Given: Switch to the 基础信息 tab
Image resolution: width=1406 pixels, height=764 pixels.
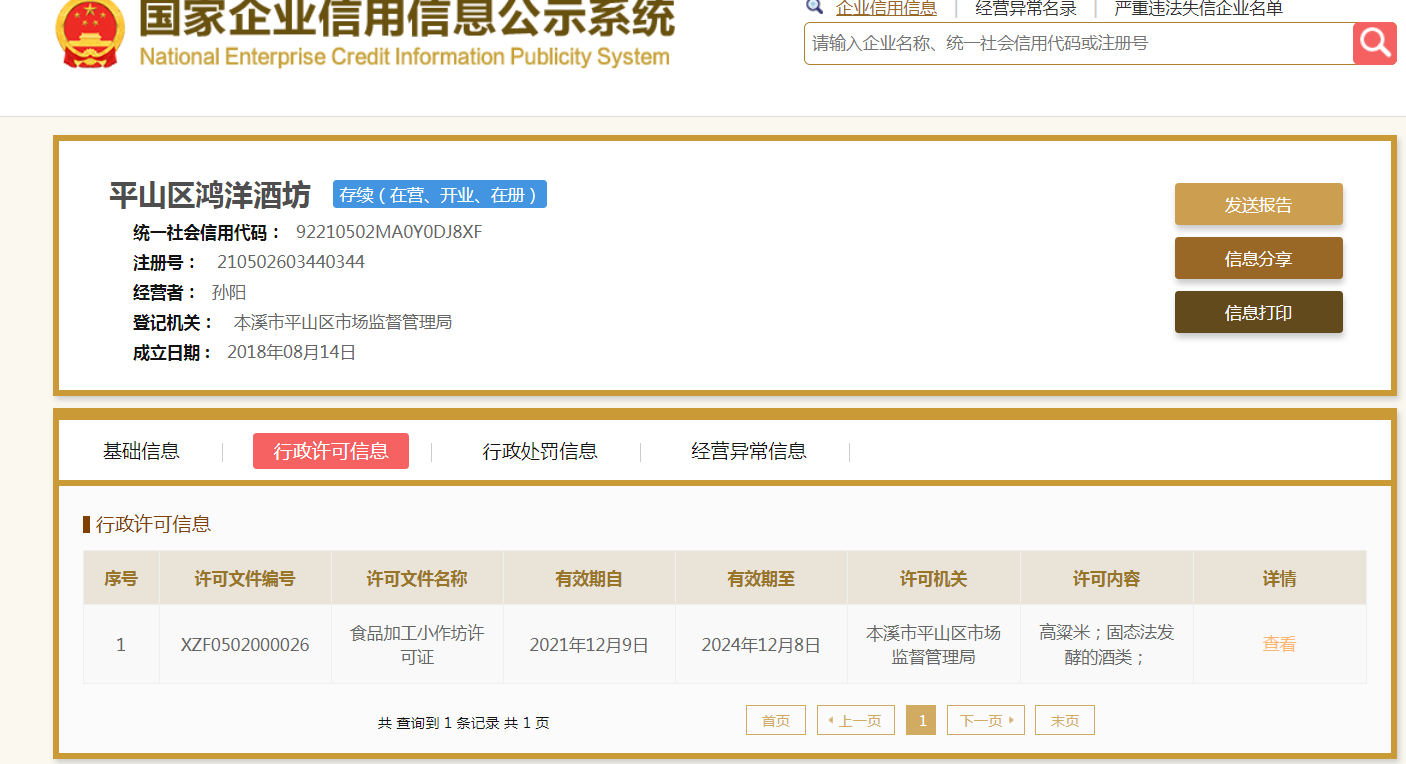Looking at the screenshot, I should (141, 451).
